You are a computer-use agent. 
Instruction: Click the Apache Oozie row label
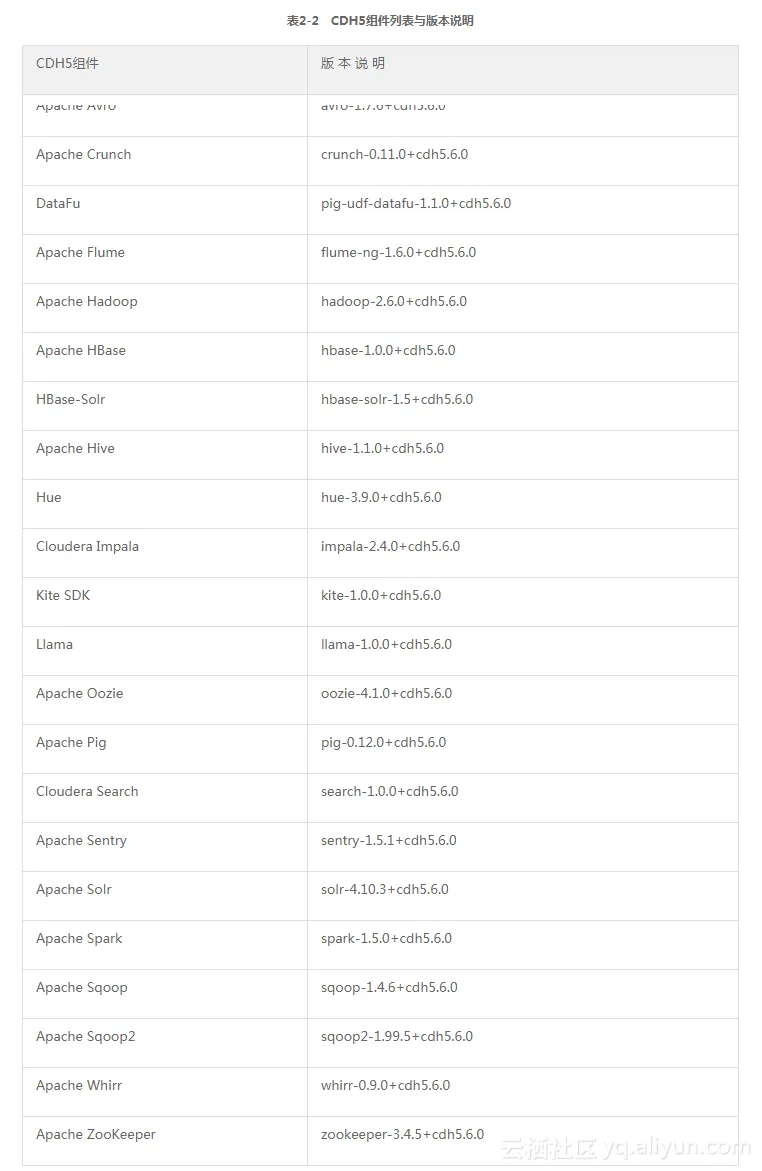point(79,694)
